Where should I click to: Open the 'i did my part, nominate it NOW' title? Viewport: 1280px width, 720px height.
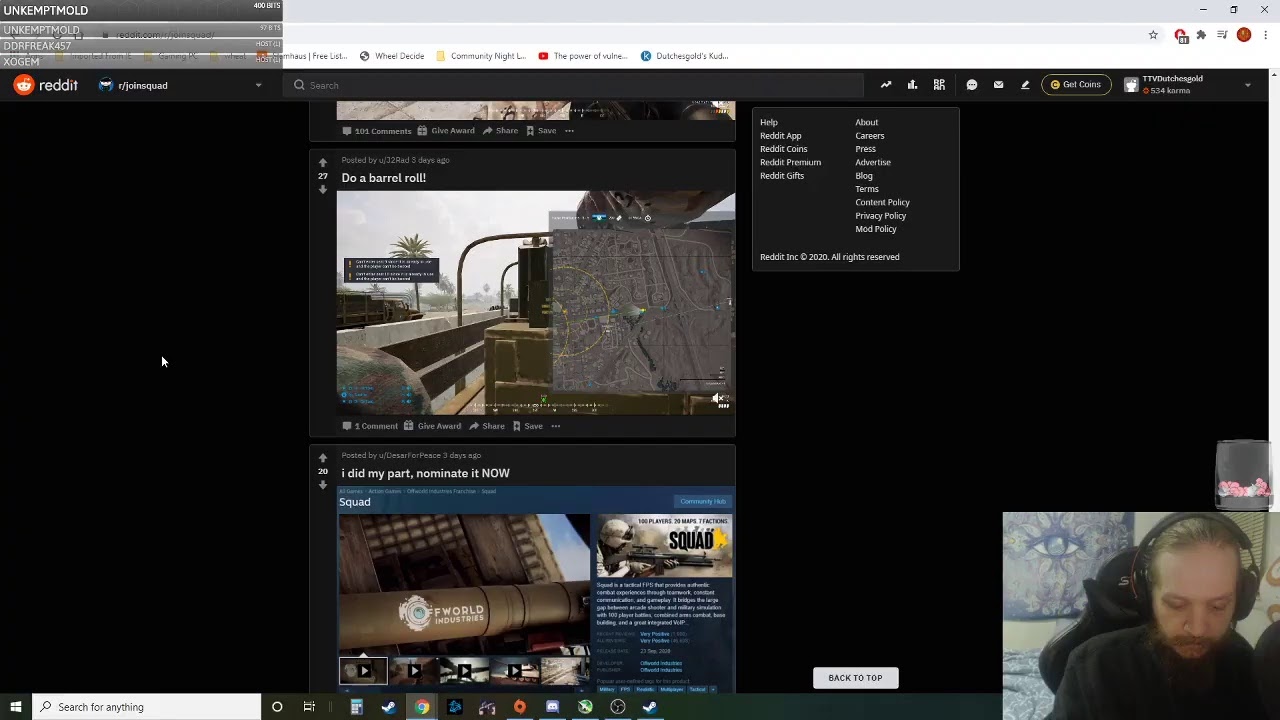(x=425, y=473)
